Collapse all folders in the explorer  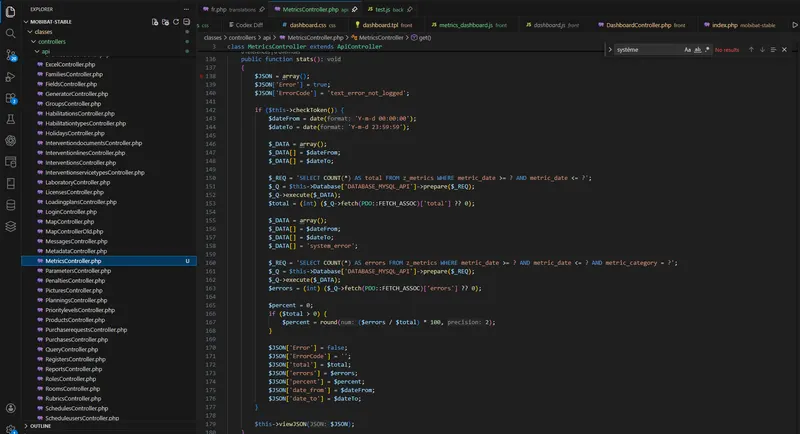coord(186,22)
